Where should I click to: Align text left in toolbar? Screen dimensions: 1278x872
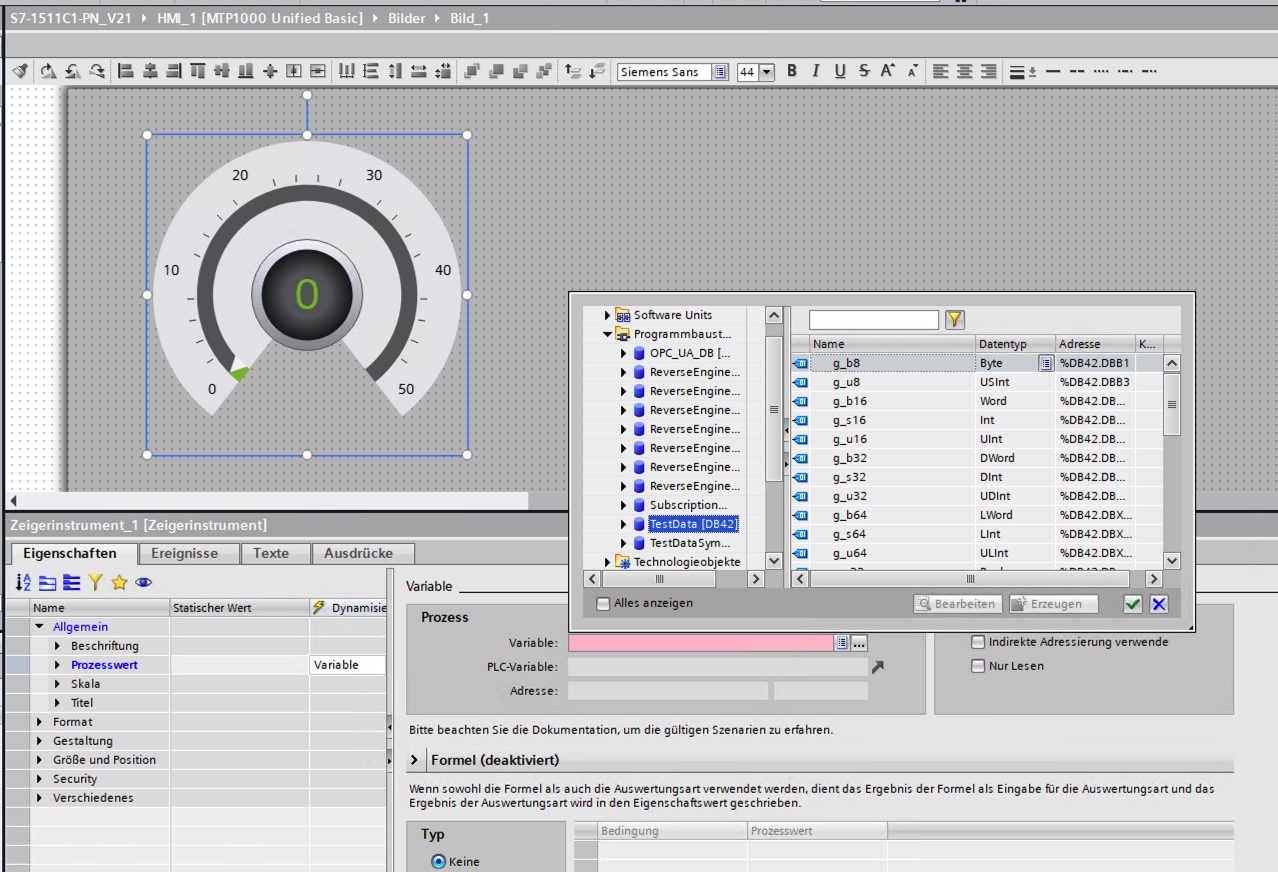click(941, 71)
